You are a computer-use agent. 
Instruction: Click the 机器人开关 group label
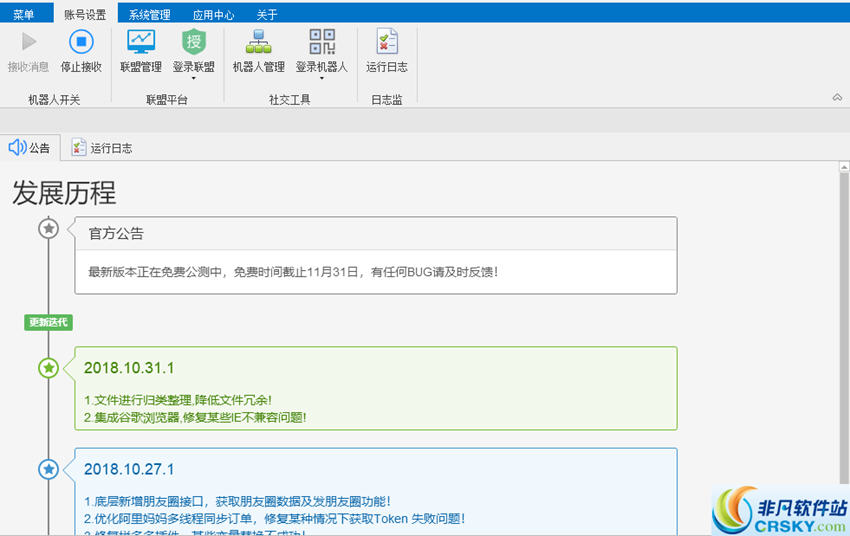(x=54, y=100)
